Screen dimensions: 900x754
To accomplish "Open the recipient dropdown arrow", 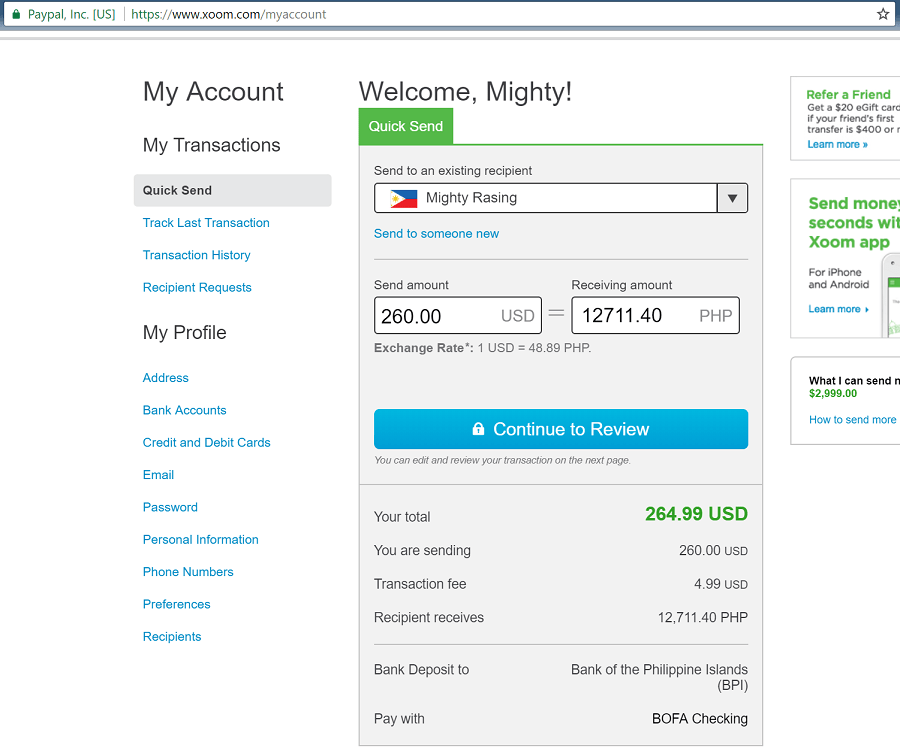I will pos(732,198).
